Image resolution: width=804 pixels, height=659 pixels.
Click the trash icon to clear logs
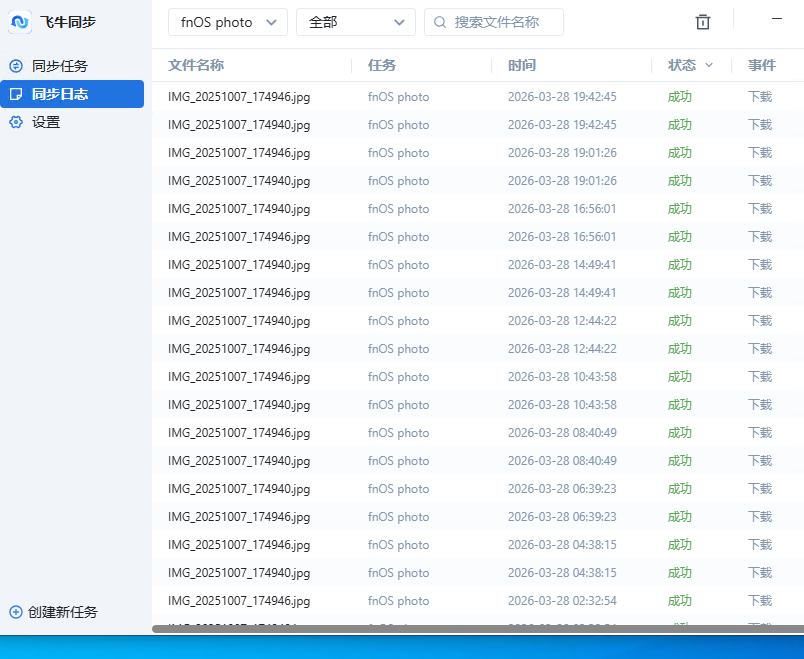[x=702, y=22]
